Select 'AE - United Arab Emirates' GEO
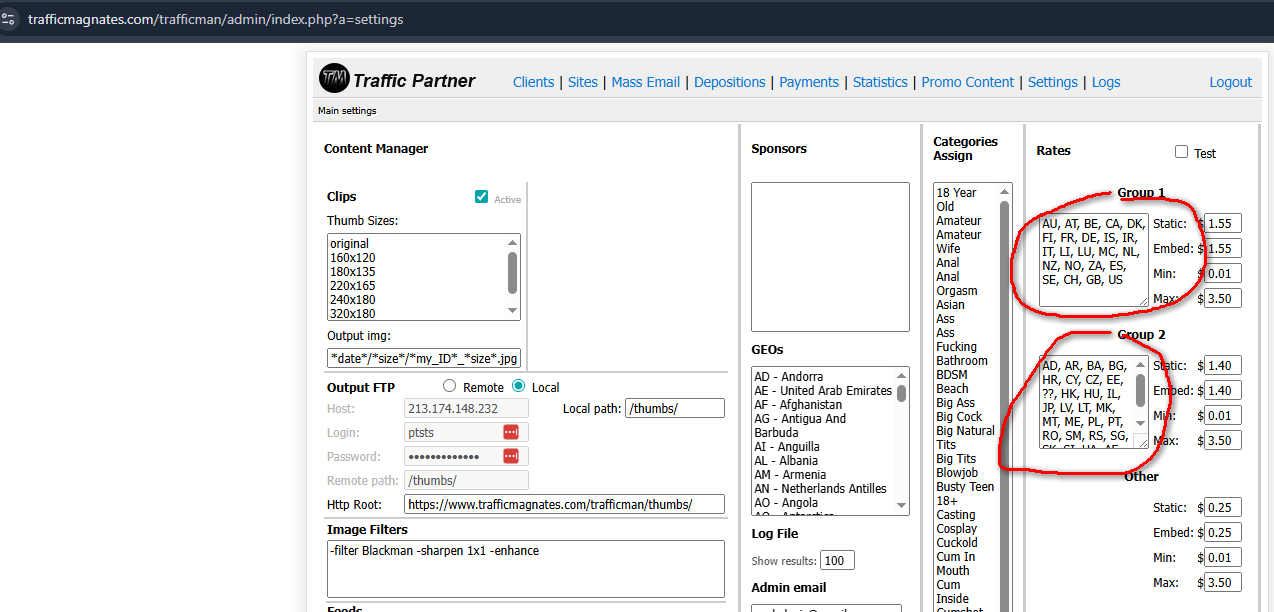1274x612 pixels. coord(824,390)
